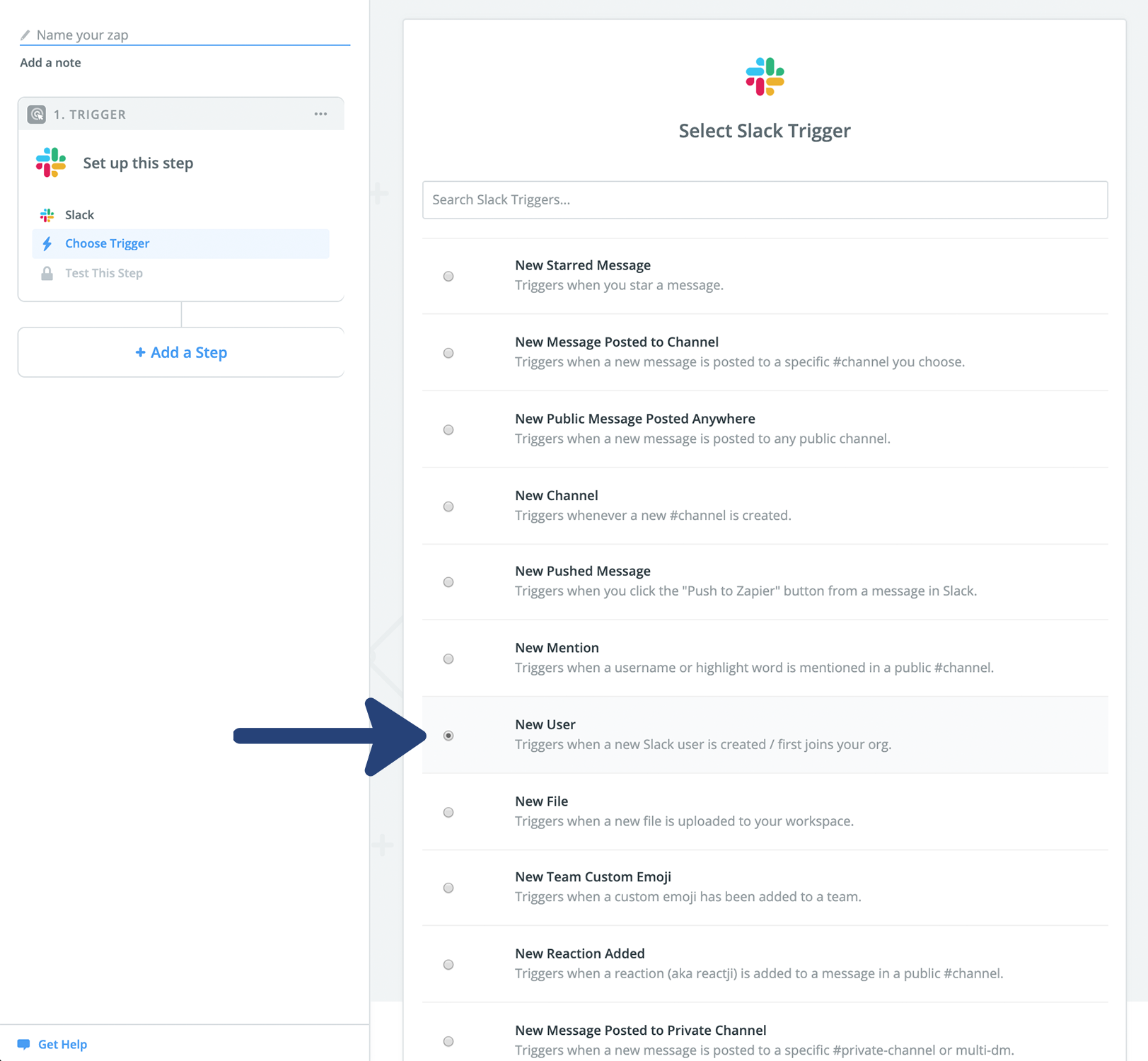This screenshot has height=1061, width=1148.
Task: Click "Triggers when you star a message."
Action: click(x=620, y=286)
